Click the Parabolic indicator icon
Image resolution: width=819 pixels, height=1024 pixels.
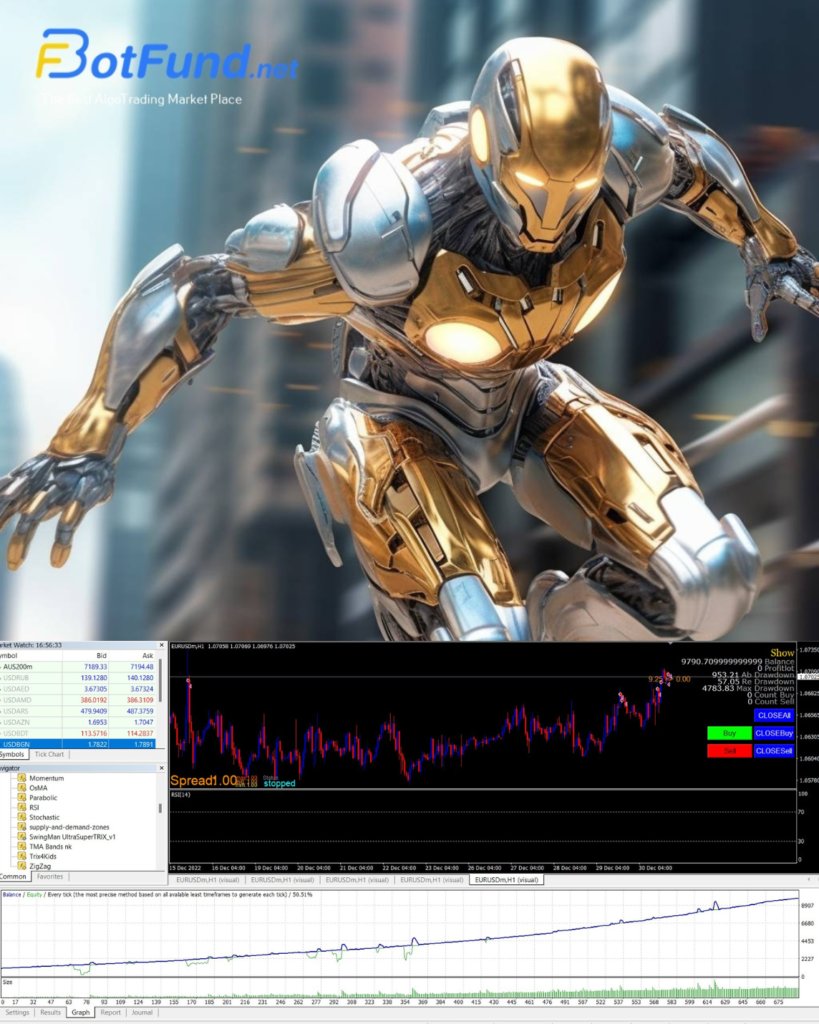click(x=22, y=798)
